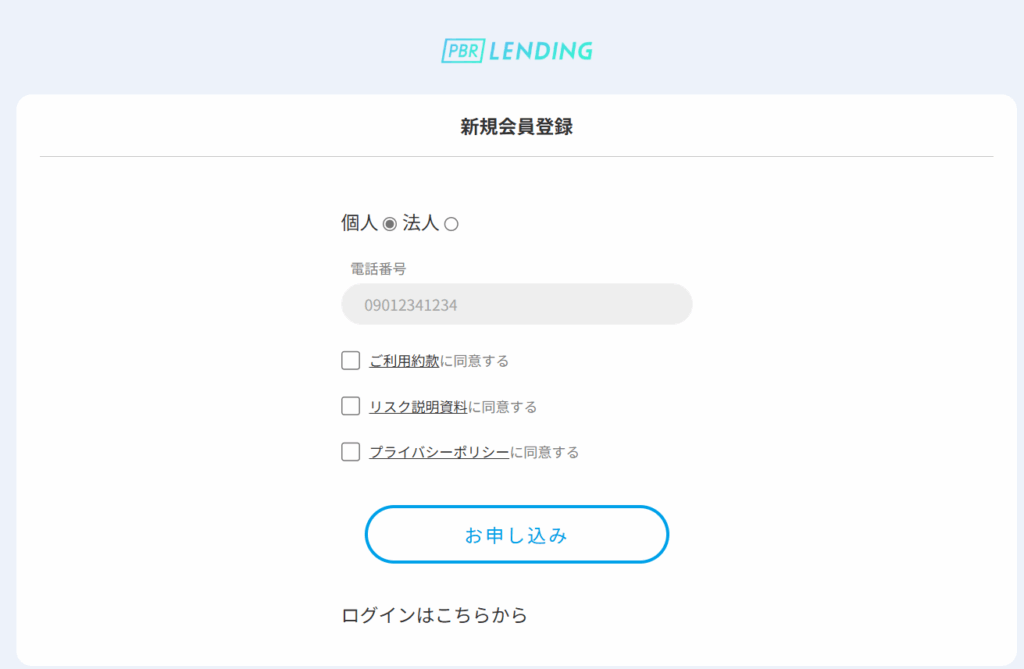
Task: Click the 電話番号 field label
Action: coord(378,268)
